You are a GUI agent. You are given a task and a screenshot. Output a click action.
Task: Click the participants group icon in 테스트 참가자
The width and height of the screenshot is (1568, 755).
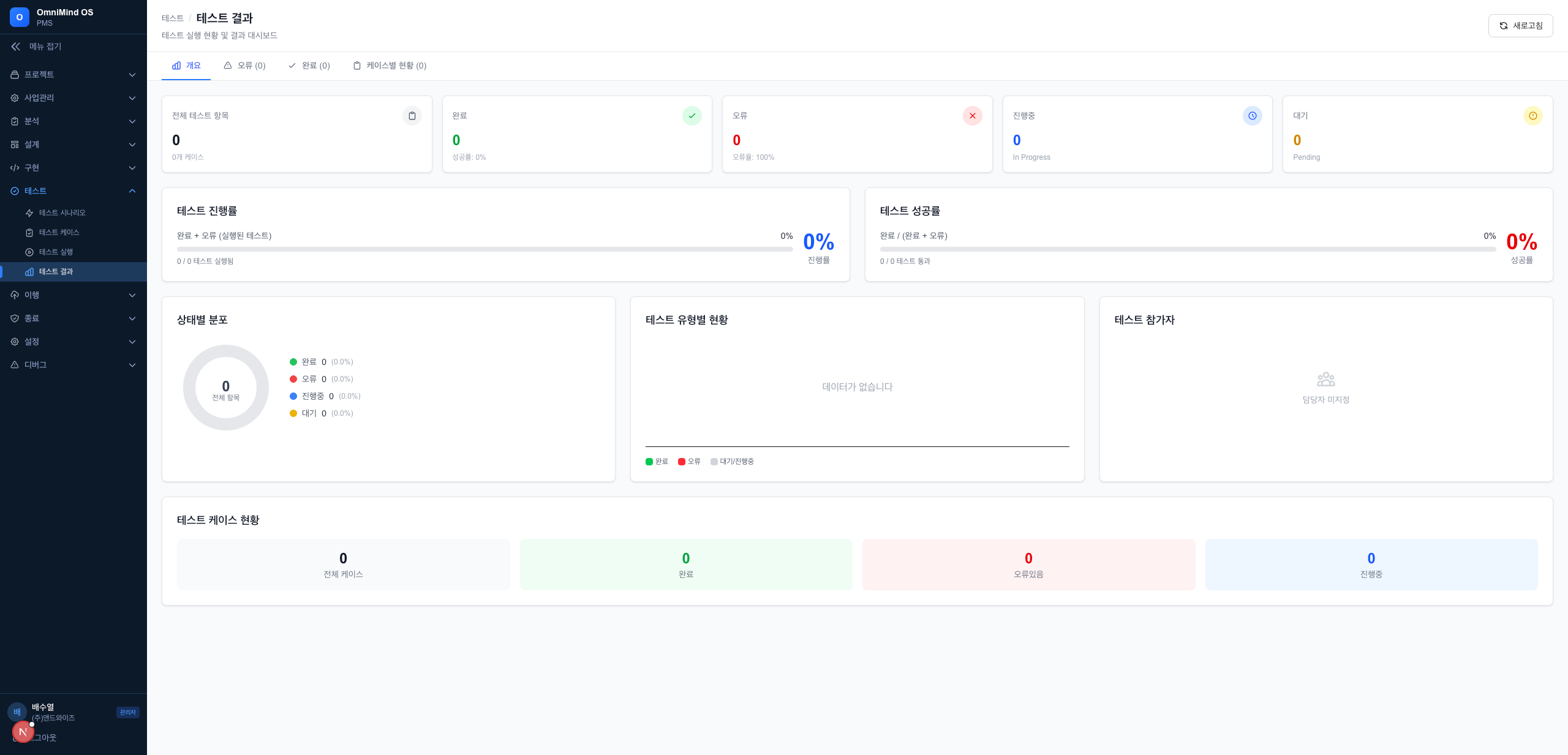[x=1325, y=380]
